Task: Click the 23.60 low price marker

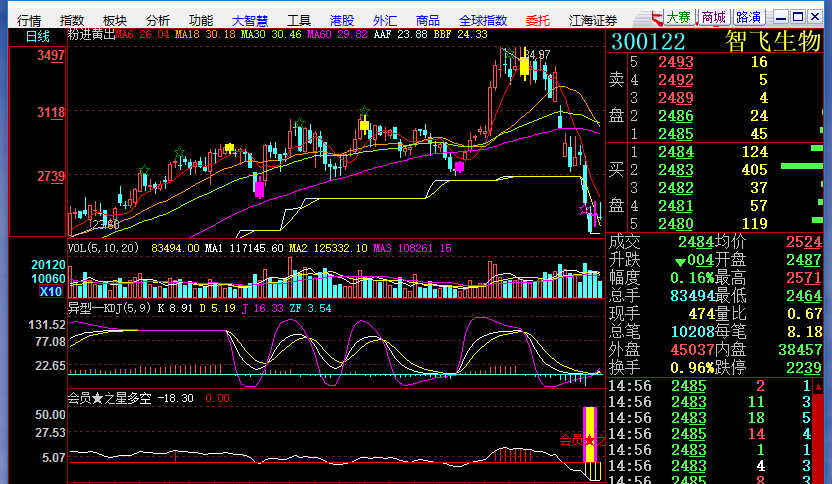Action: pos(105,224)
